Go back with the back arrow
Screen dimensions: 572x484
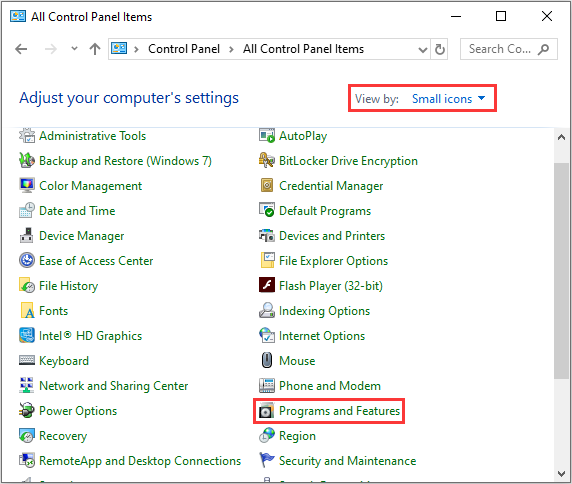point(21,49)
